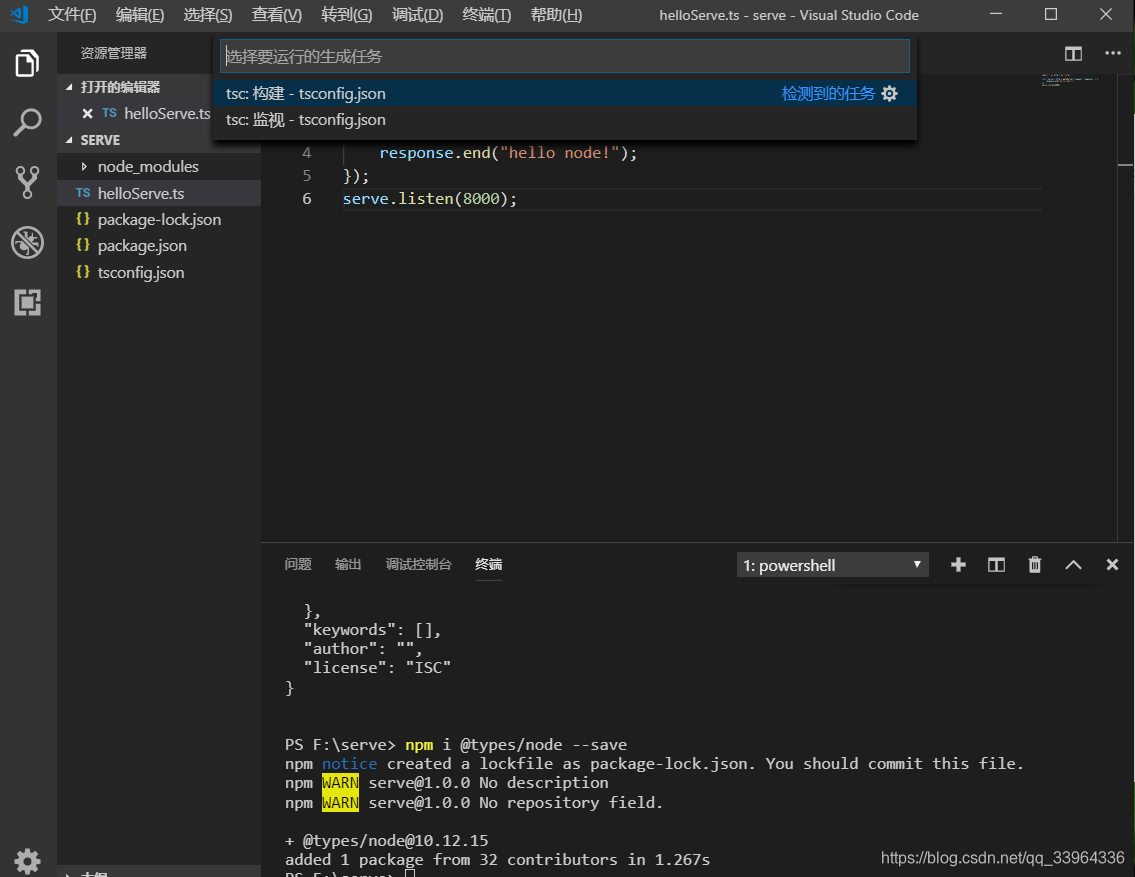Open the 调试(D) menu

417,15
